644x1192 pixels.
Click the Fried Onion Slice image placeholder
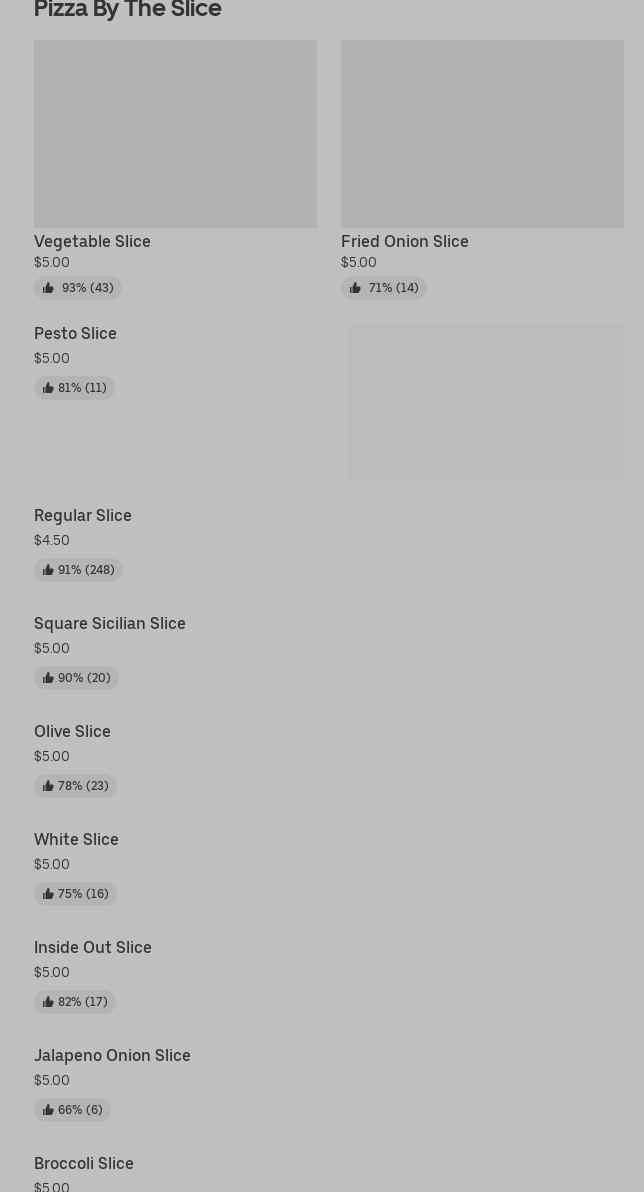pyautogui.click(x=482, y=133)
